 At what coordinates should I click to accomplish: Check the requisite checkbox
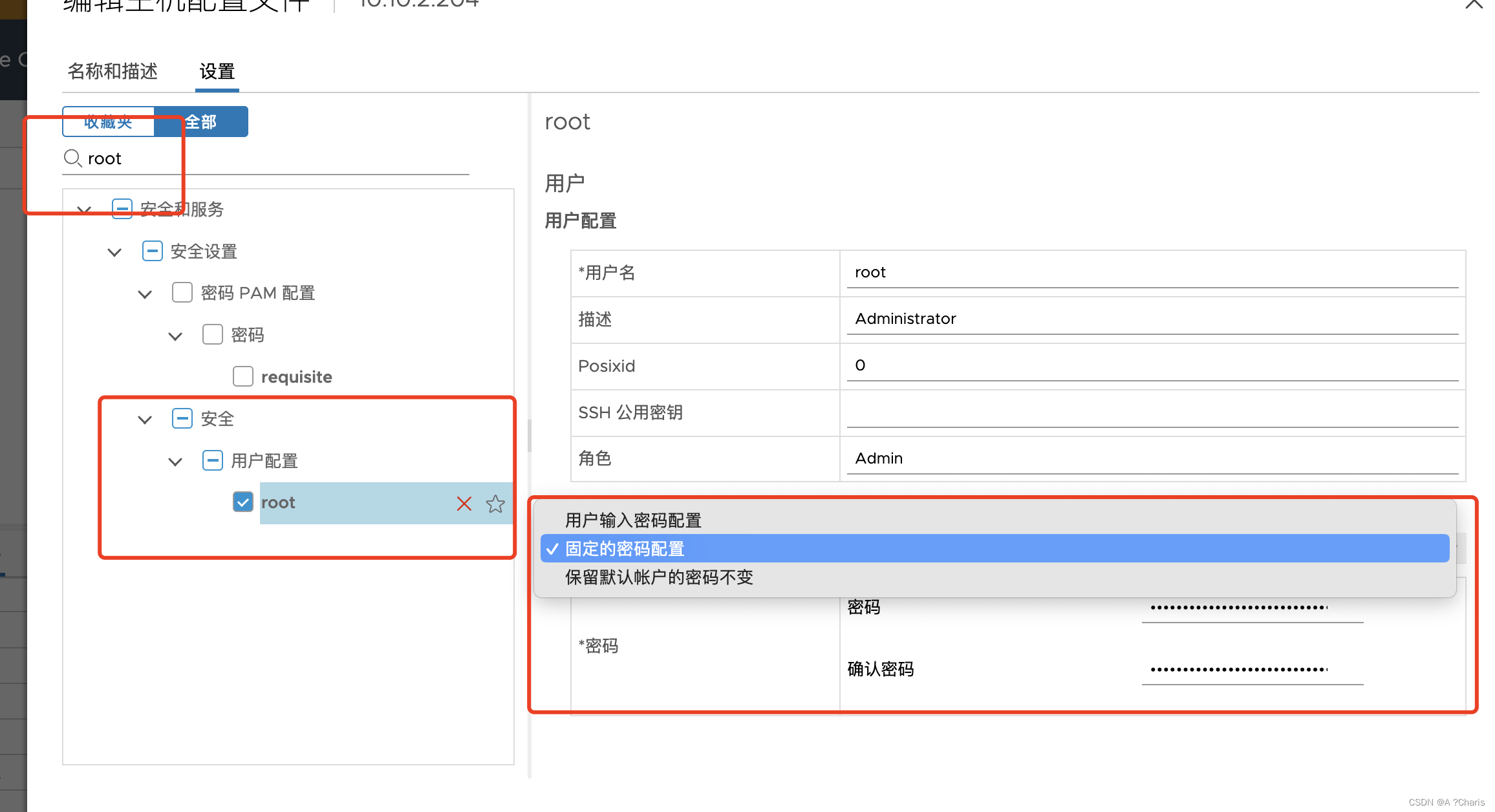(x=242, y=376)
